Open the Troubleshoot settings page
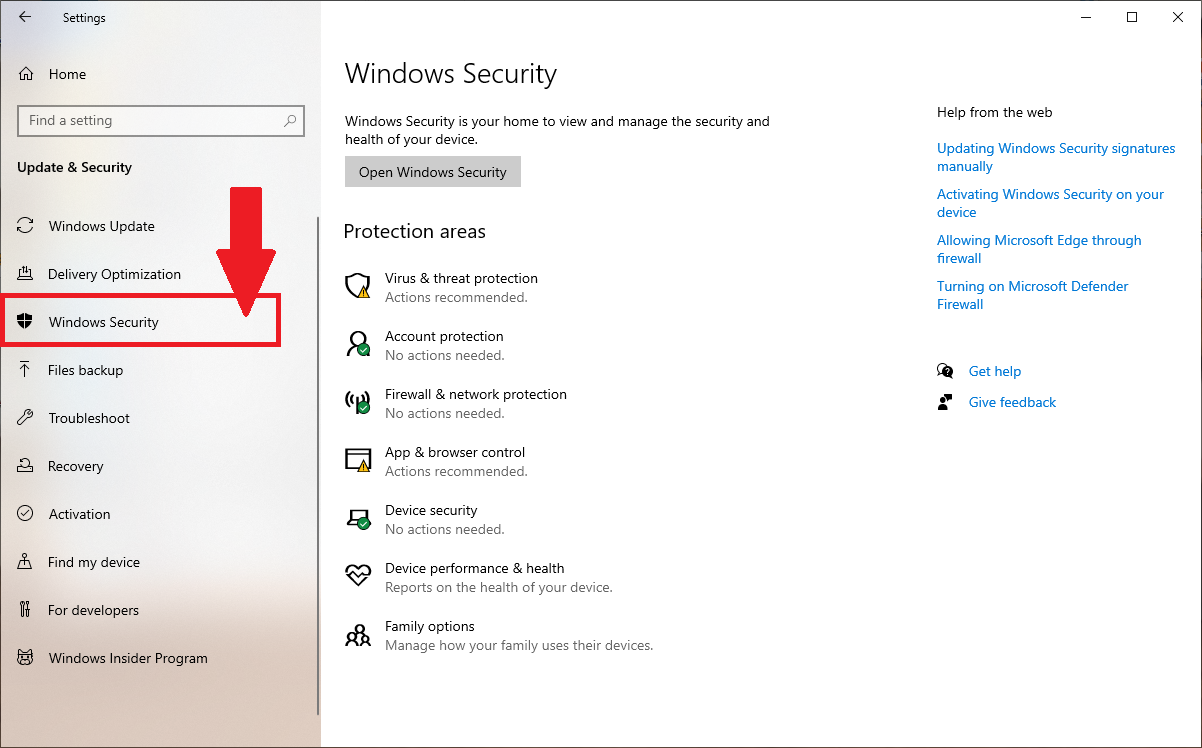 pyautogui.click(x=89, y=418)
